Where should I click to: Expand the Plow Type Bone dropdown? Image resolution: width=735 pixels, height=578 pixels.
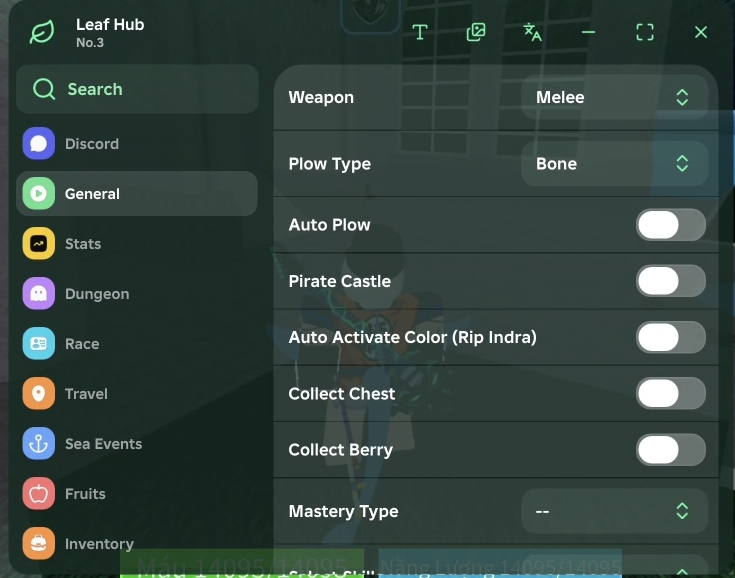[614, 164]
